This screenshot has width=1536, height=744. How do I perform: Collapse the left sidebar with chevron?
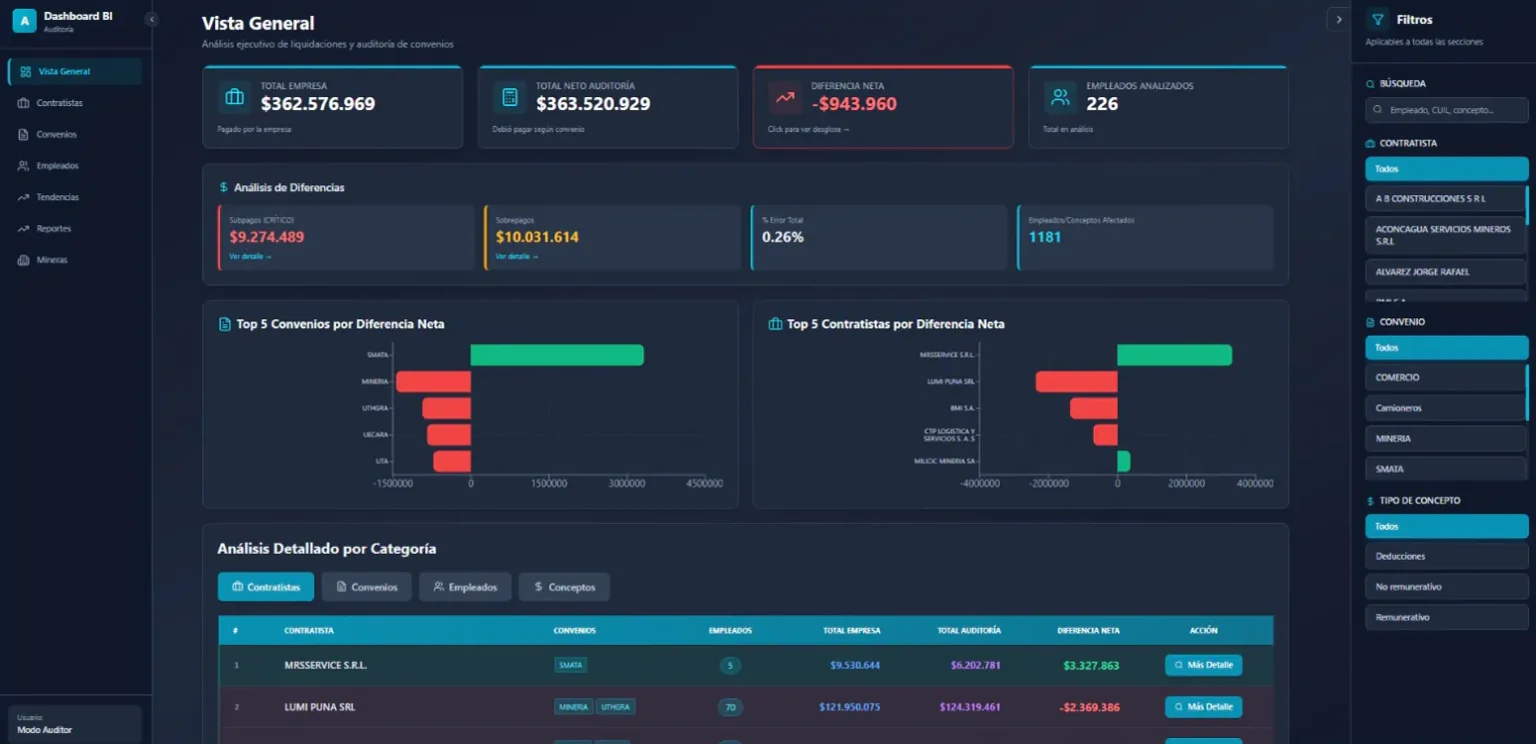pyautogui.click(x=151, y=19)
